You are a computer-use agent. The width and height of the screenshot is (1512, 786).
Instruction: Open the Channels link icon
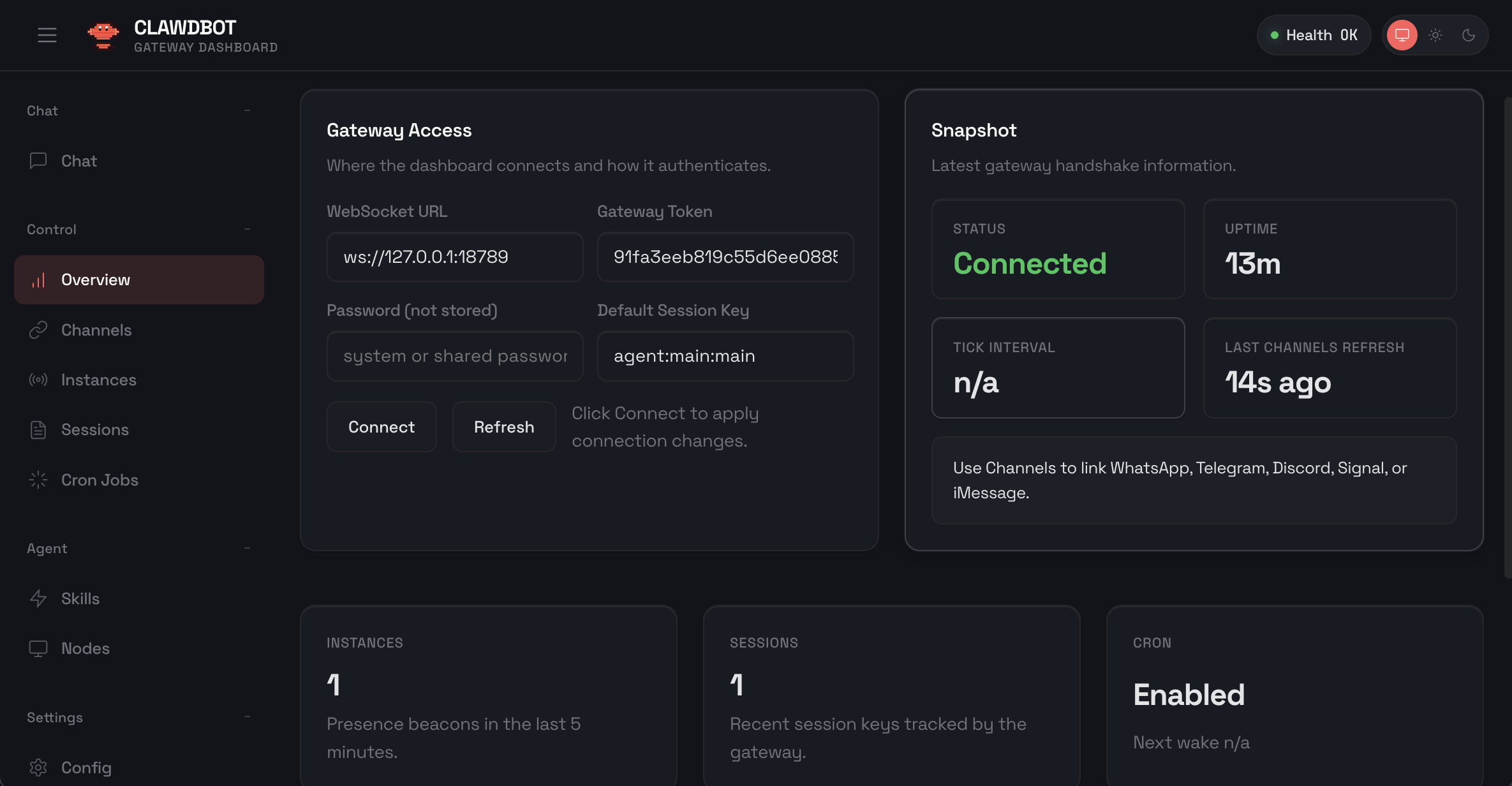[x=38, y=330]
